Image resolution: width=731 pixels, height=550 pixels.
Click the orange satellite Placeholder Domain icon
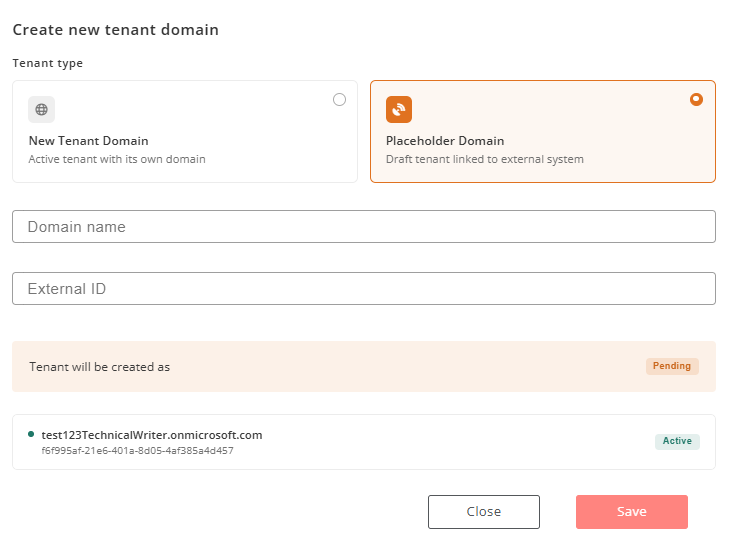click(399, 110)
